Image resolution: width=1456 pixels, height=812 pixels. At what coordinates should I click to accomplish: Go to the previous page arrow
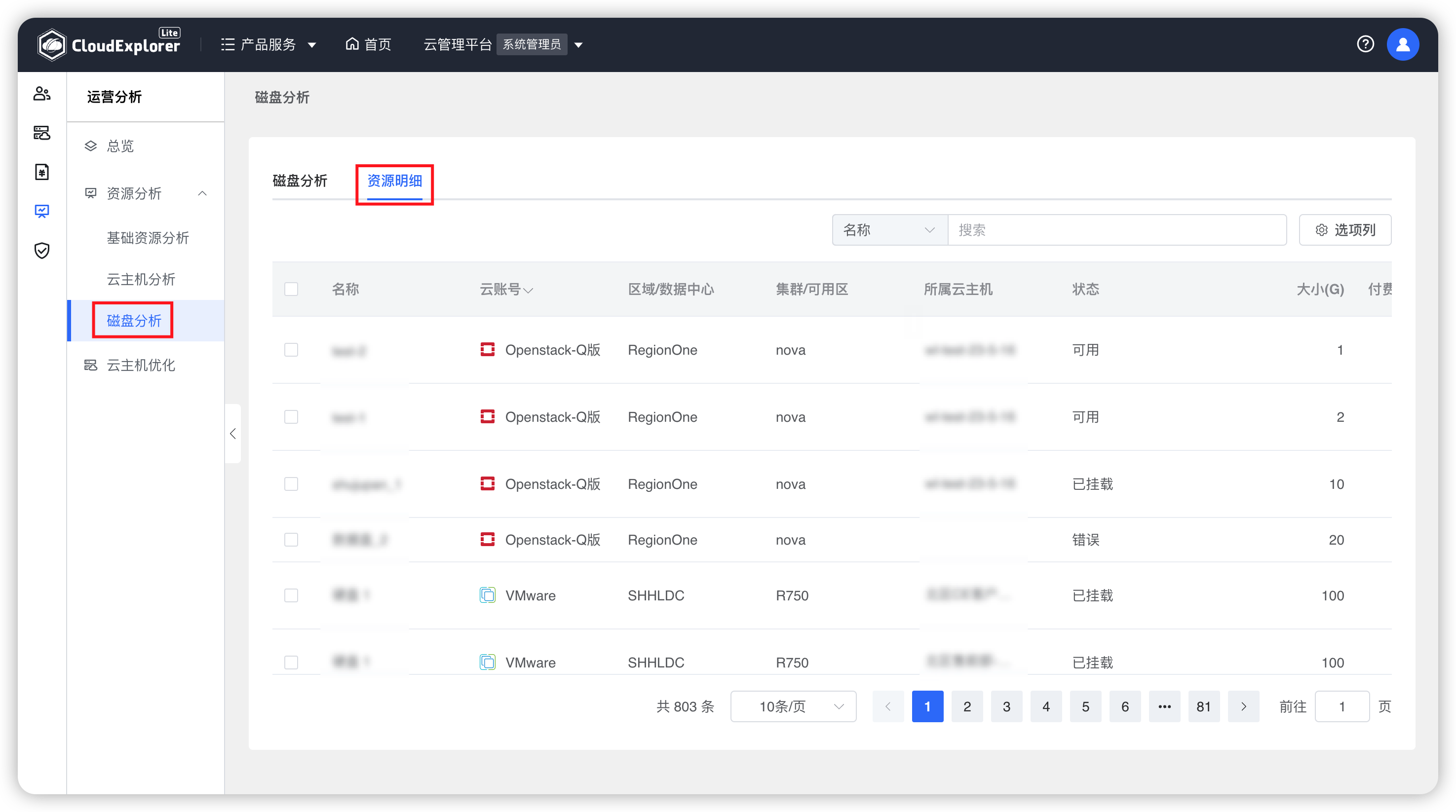click(888, 706)
